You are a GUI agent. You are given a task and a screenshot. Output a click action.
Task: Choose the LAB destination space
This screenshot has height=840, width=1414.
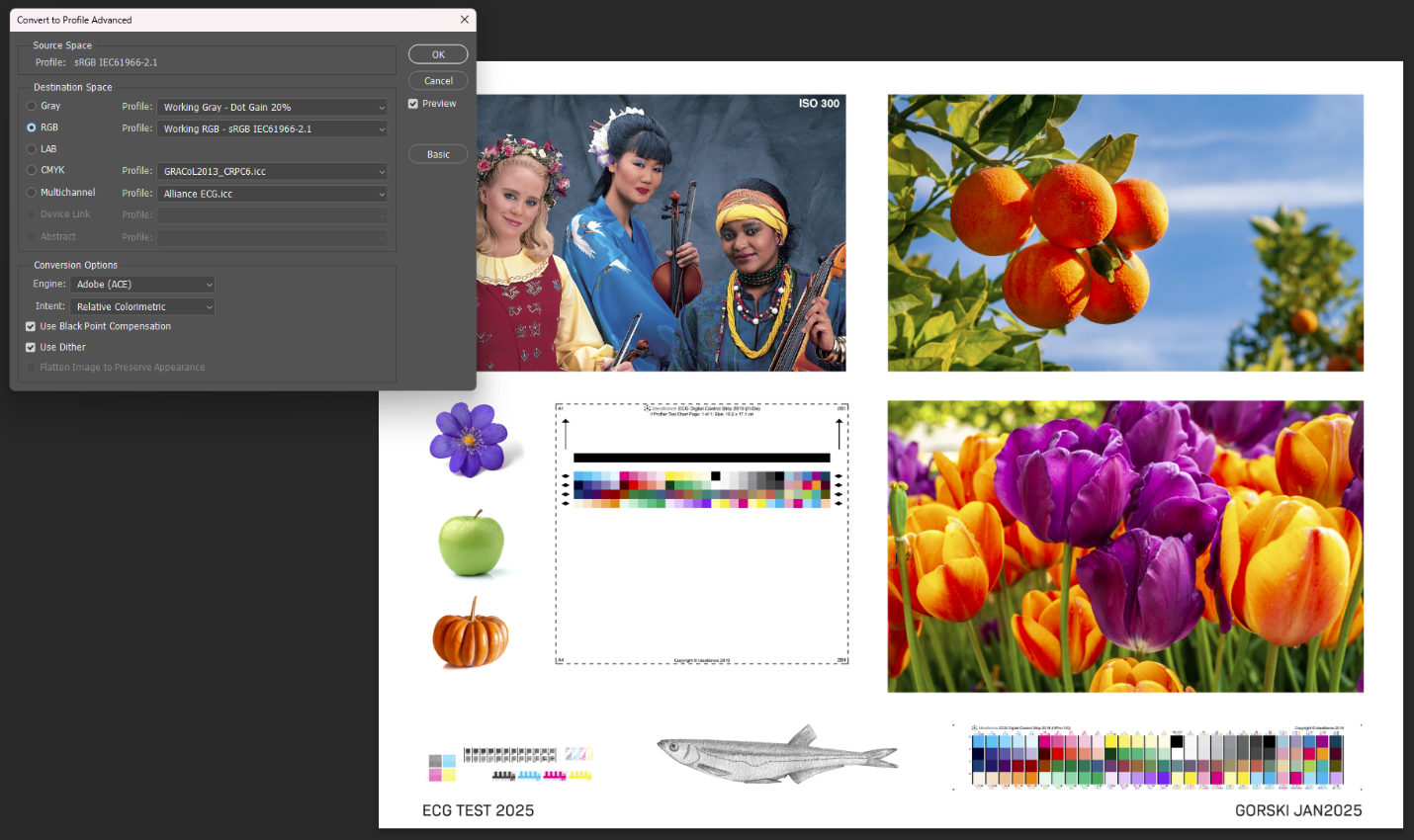(x=32, y=149)
